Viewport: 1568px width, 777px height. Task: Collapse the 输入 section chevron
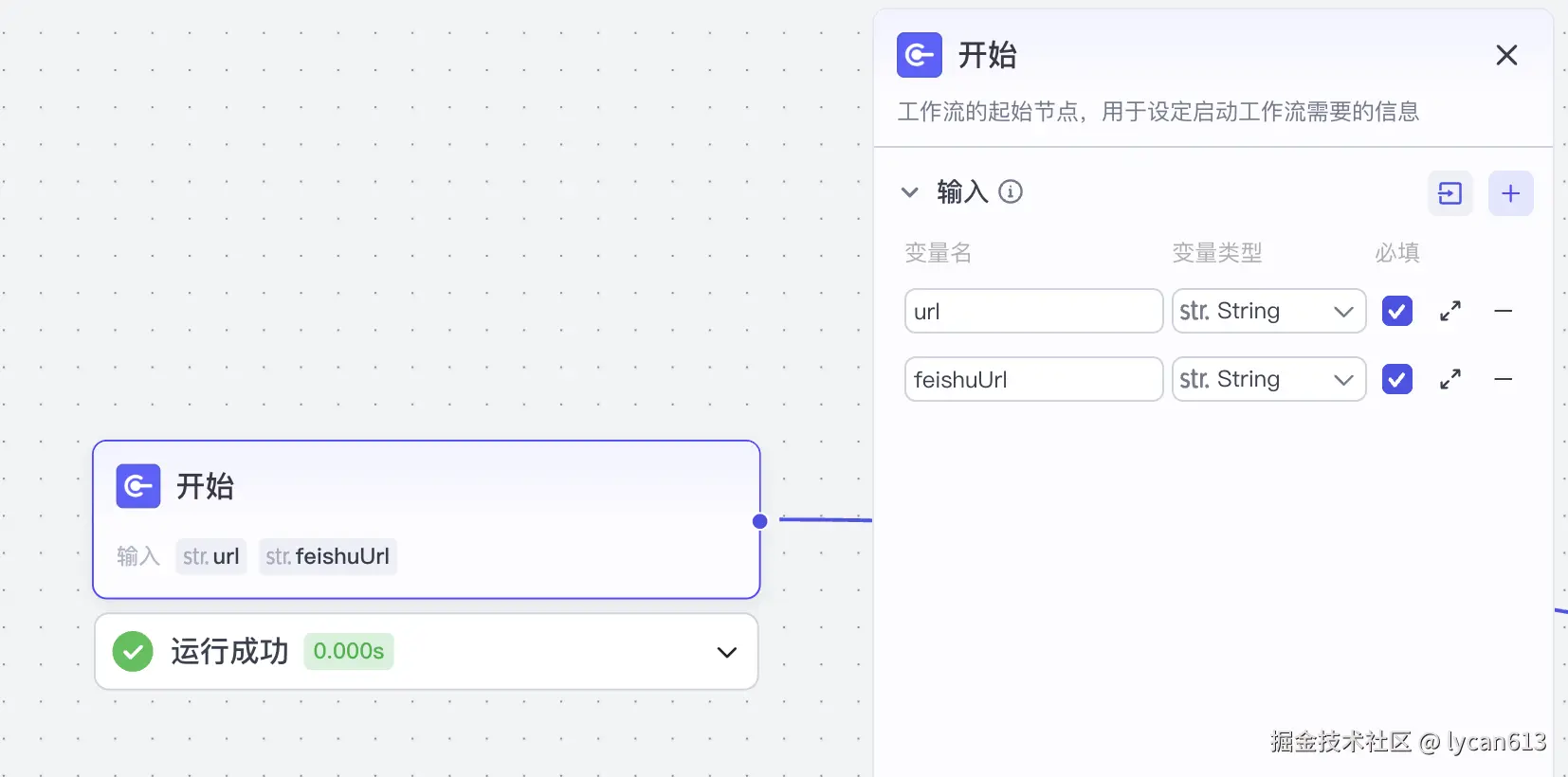[x=909, y=192]
